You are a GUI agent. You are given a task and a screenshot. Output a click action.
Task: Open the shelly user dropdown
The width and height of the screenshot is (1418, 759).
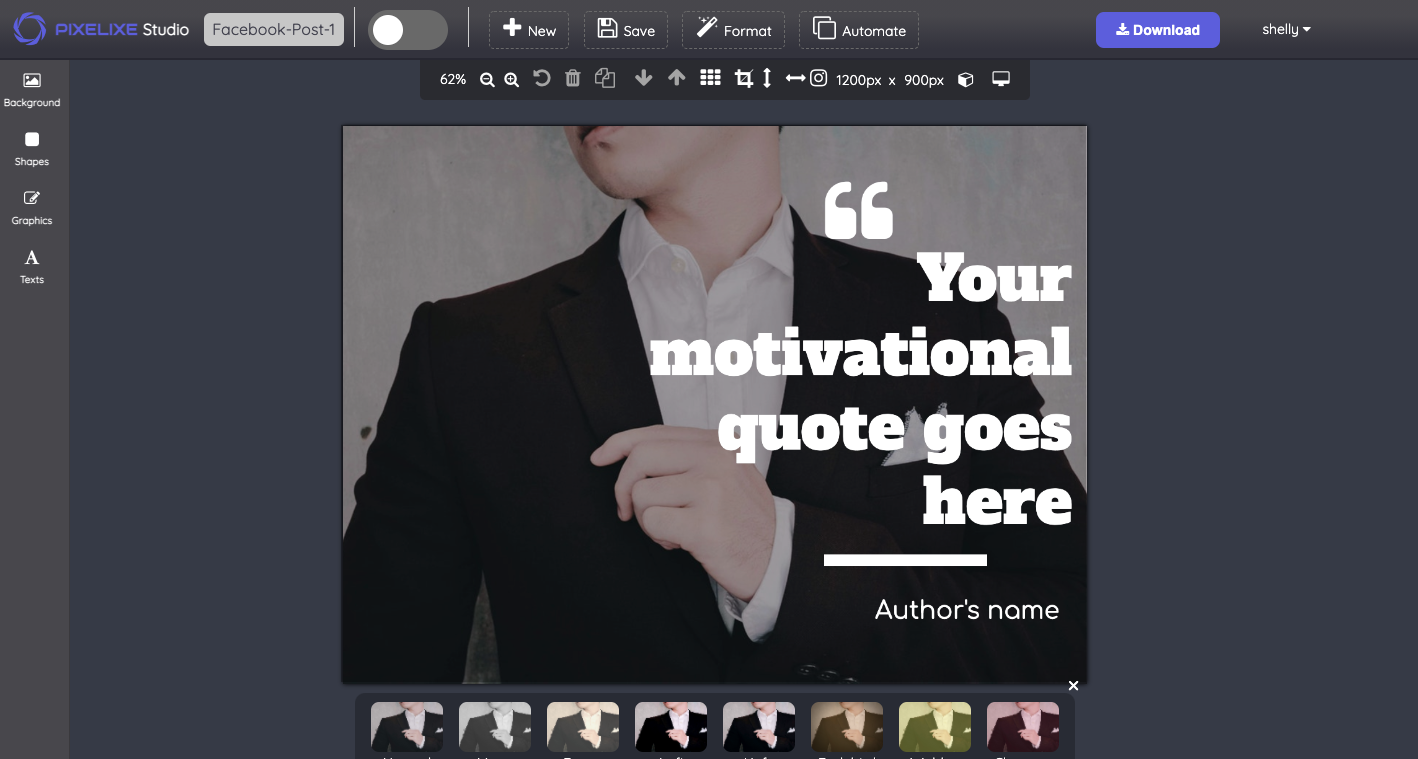tap(1286, 30)
